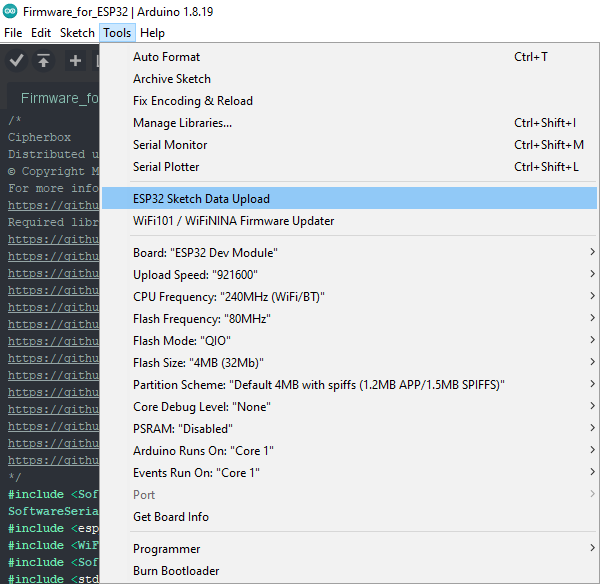600x584 pixels.
Task: Open the Sketch menu
Action: pos(77,33)
